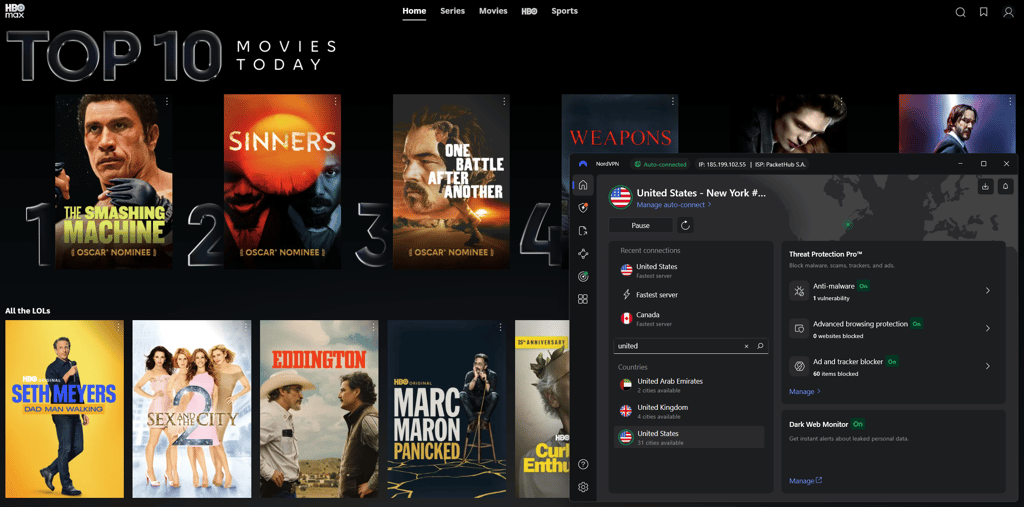Connect to Canada in Recent connections
Viewport: 1024px width, 507px height.
pos(690,319)
